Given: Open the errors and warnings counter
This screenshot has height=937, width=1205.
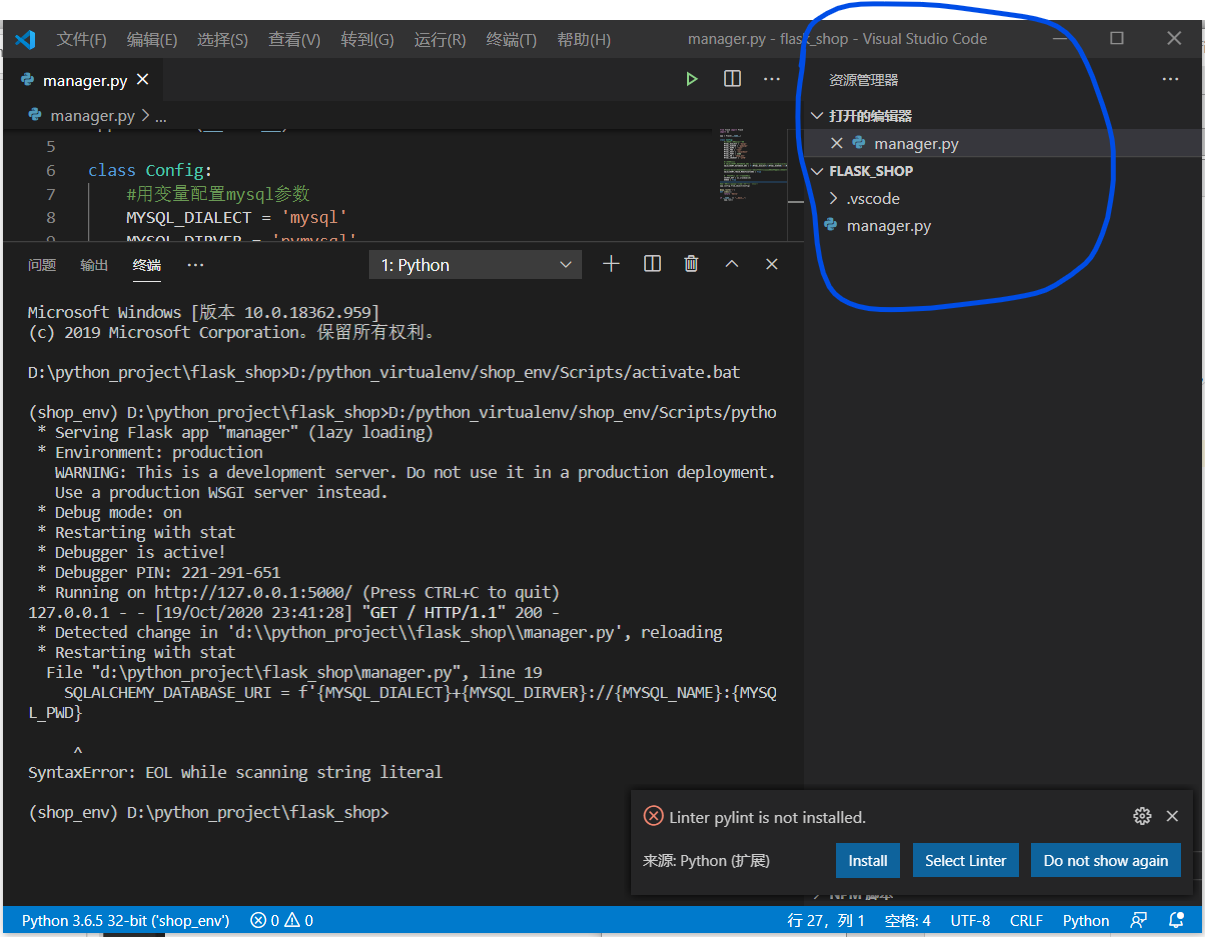Looking at the screenshot, I should (x=281, y=920).
